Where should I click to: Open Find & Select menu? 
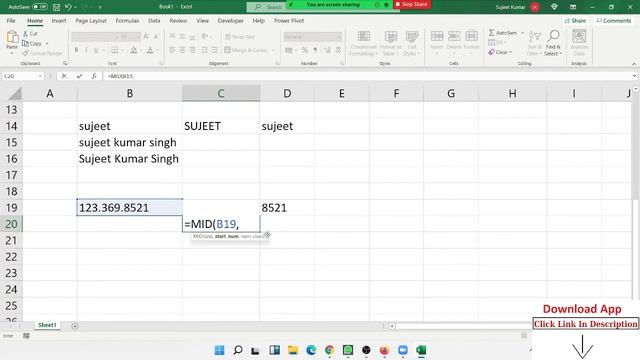point(553,43)
